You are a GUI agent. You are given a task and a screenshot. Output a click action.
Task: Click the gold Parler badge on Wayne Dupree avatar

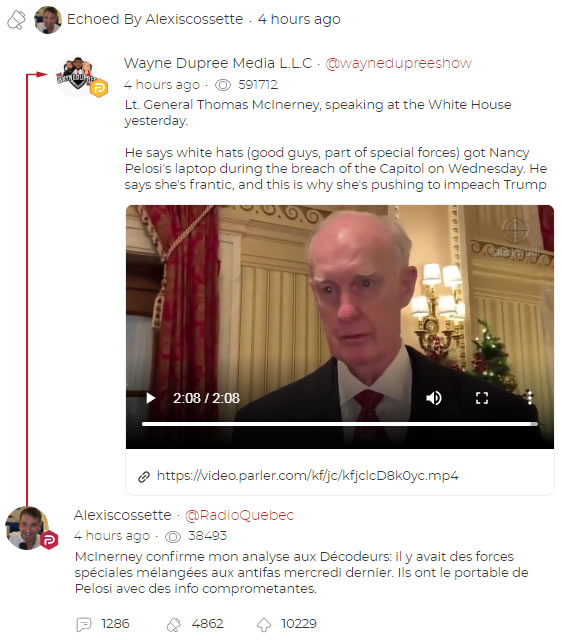tap(98, 88)
